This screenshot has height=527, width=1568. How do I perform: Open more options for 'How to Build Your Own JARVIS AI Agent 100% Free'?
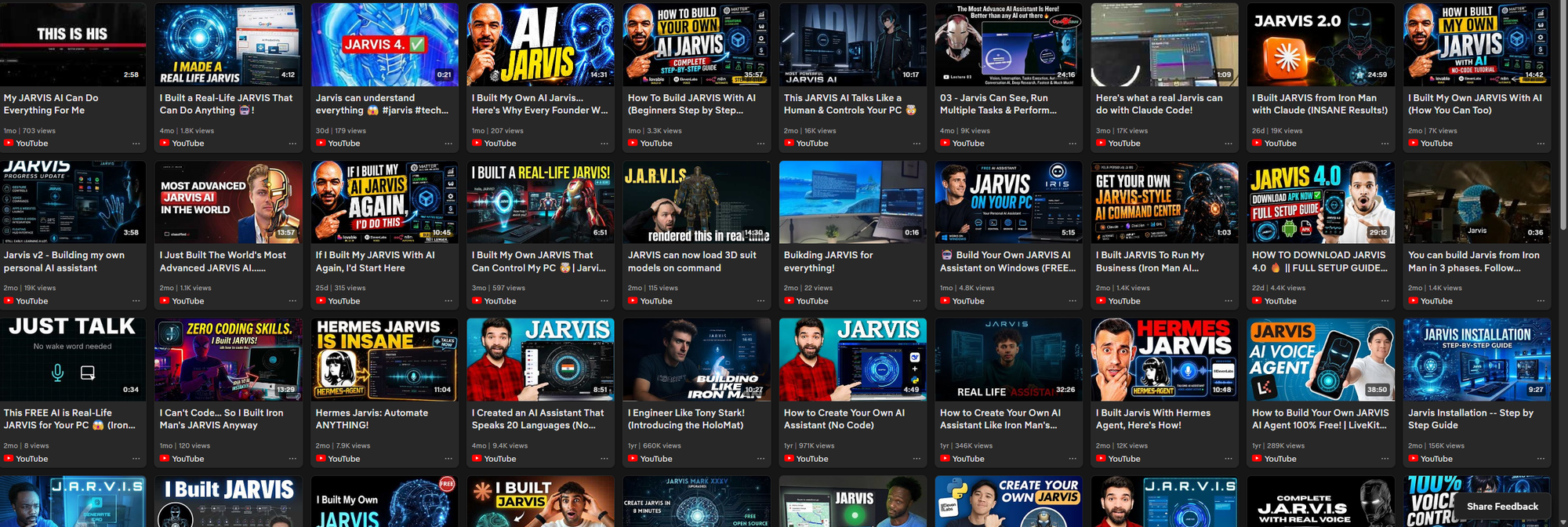[x=1385, y=459]
